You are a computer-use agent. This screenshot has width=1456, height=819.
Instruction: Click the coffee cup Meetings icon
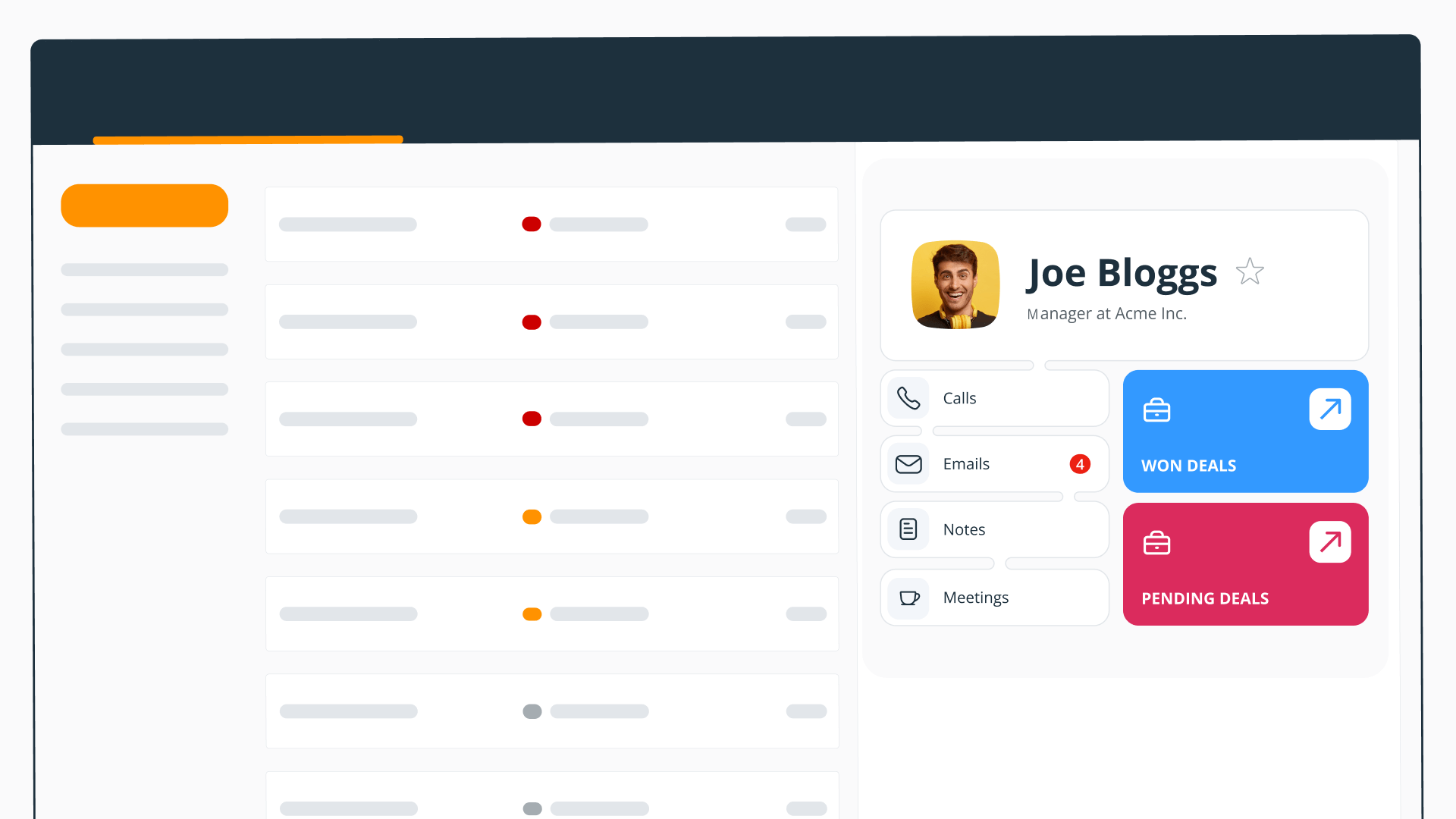click(x=908, y=598)
